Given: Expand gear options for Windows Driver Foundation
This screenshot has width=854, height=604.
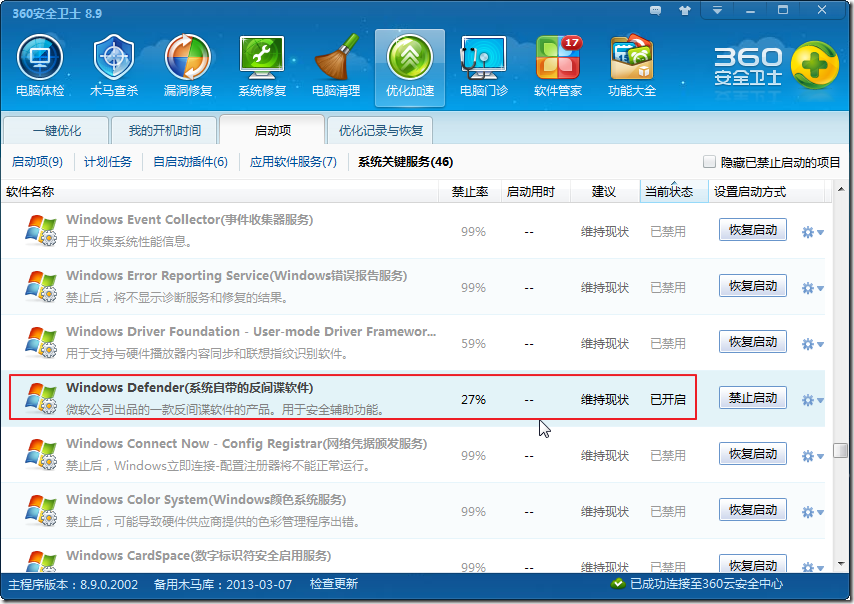Looking at the screenshot, I should (x=813, y=344).
